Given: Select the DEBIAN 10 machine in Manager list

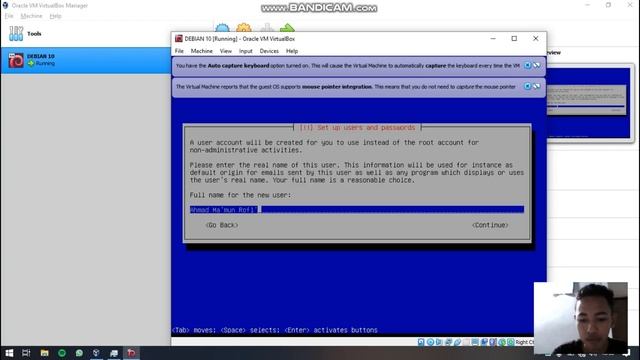Looking at the screenshot, I should point(86,60).
